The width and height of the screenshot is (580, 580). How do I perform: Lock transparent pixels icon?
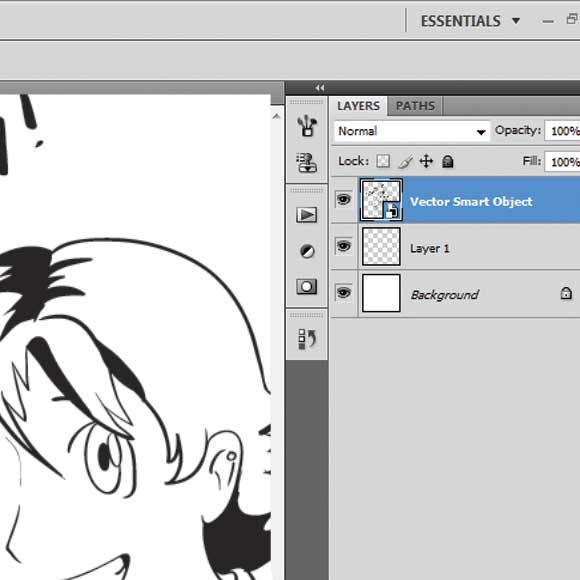click(383, 161)
